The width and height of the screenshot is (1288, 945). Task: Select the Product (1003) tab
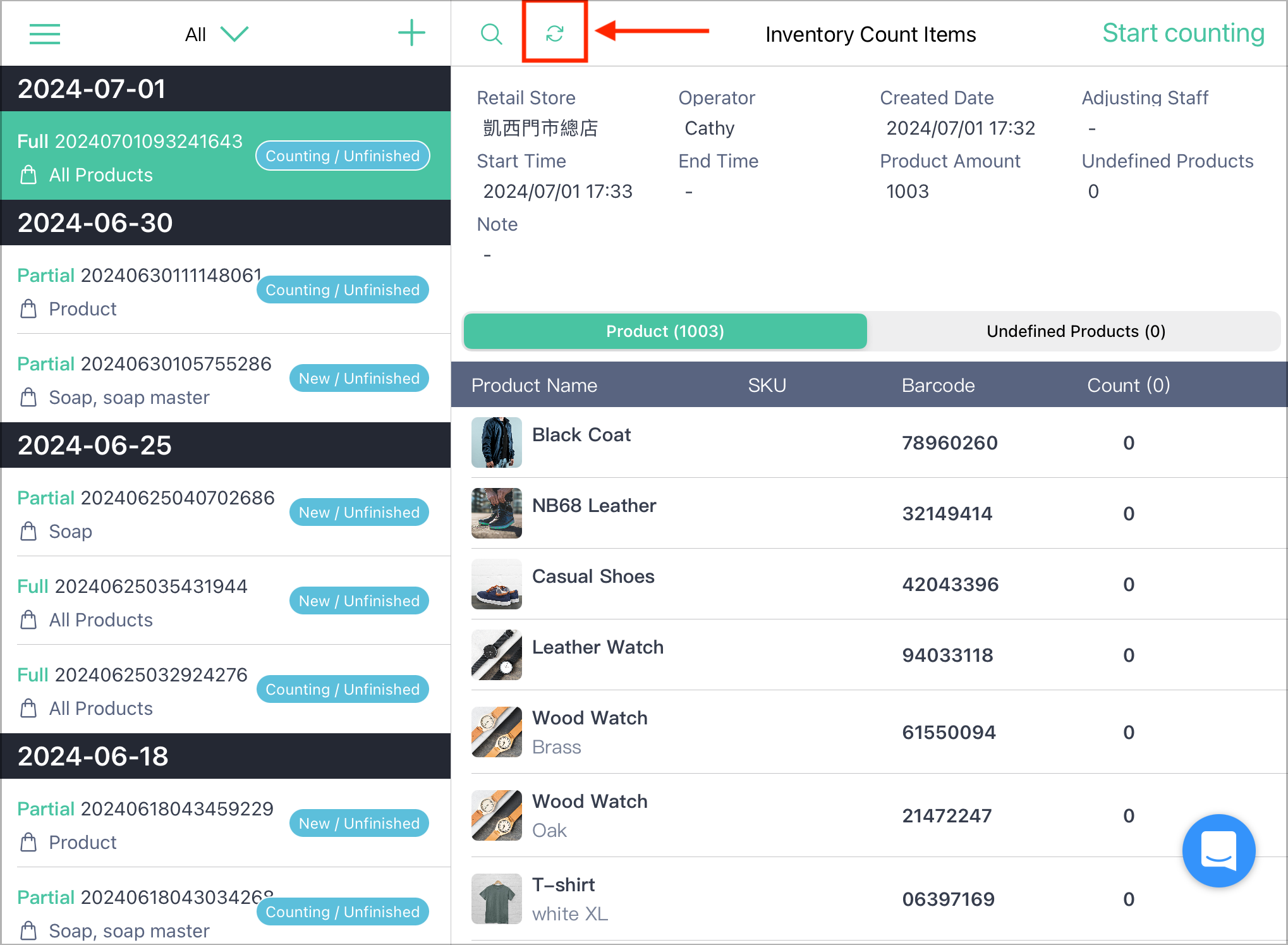pyautogui.click(x=665, y=331)
